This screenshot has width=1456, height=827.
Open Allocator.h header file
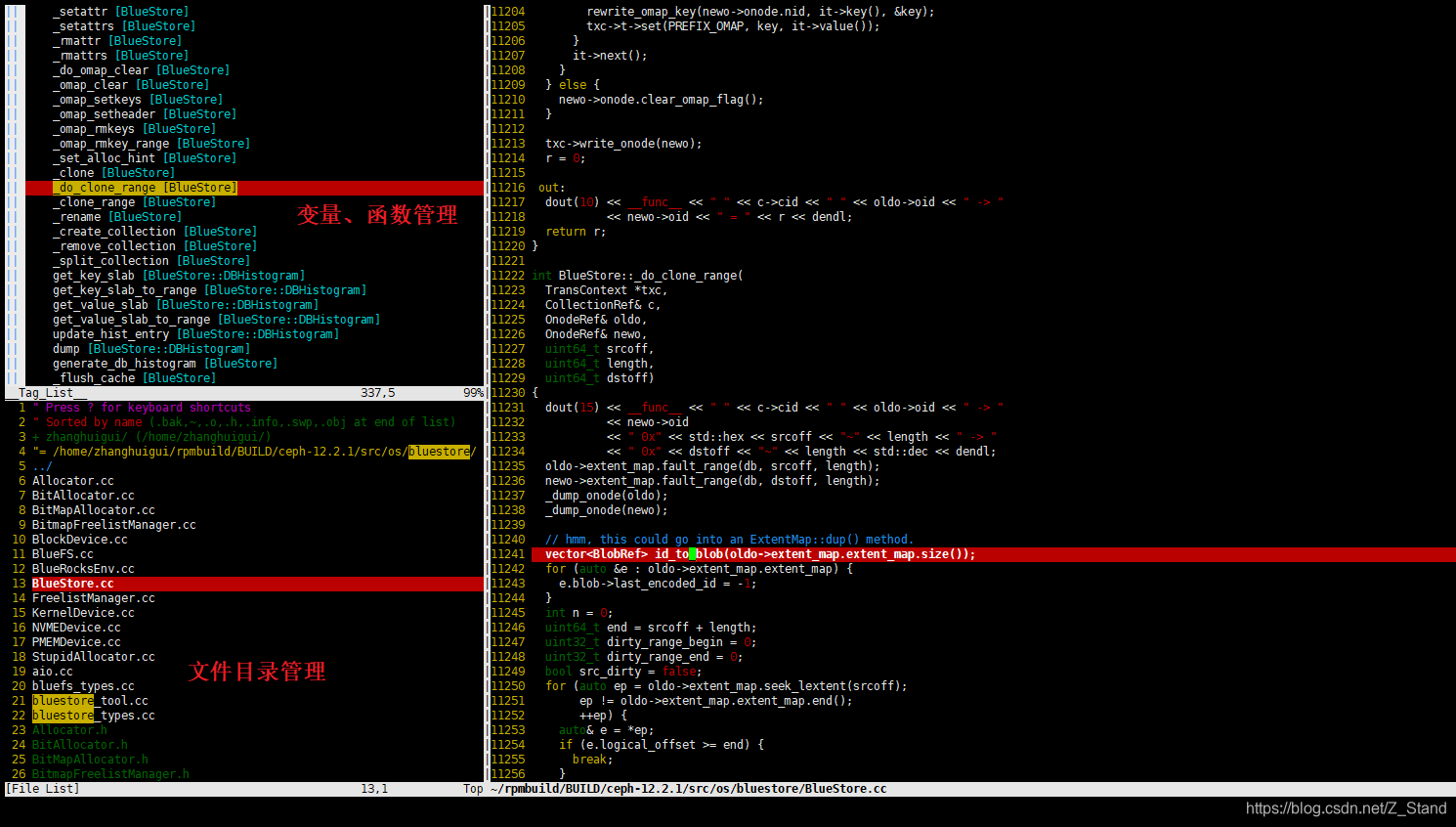pyautogui.click(x=69, y=730)
